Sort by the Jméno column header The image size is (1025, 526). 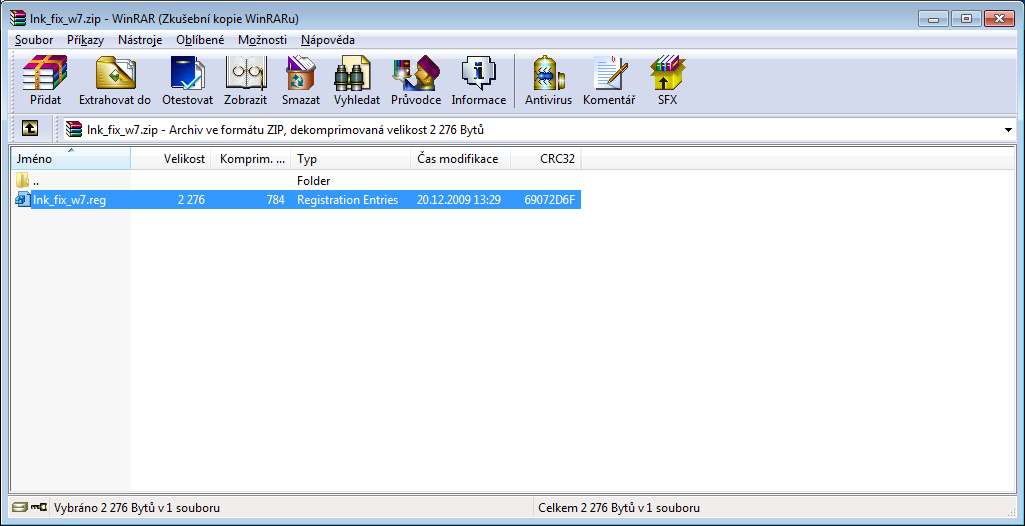coord(71,158)
